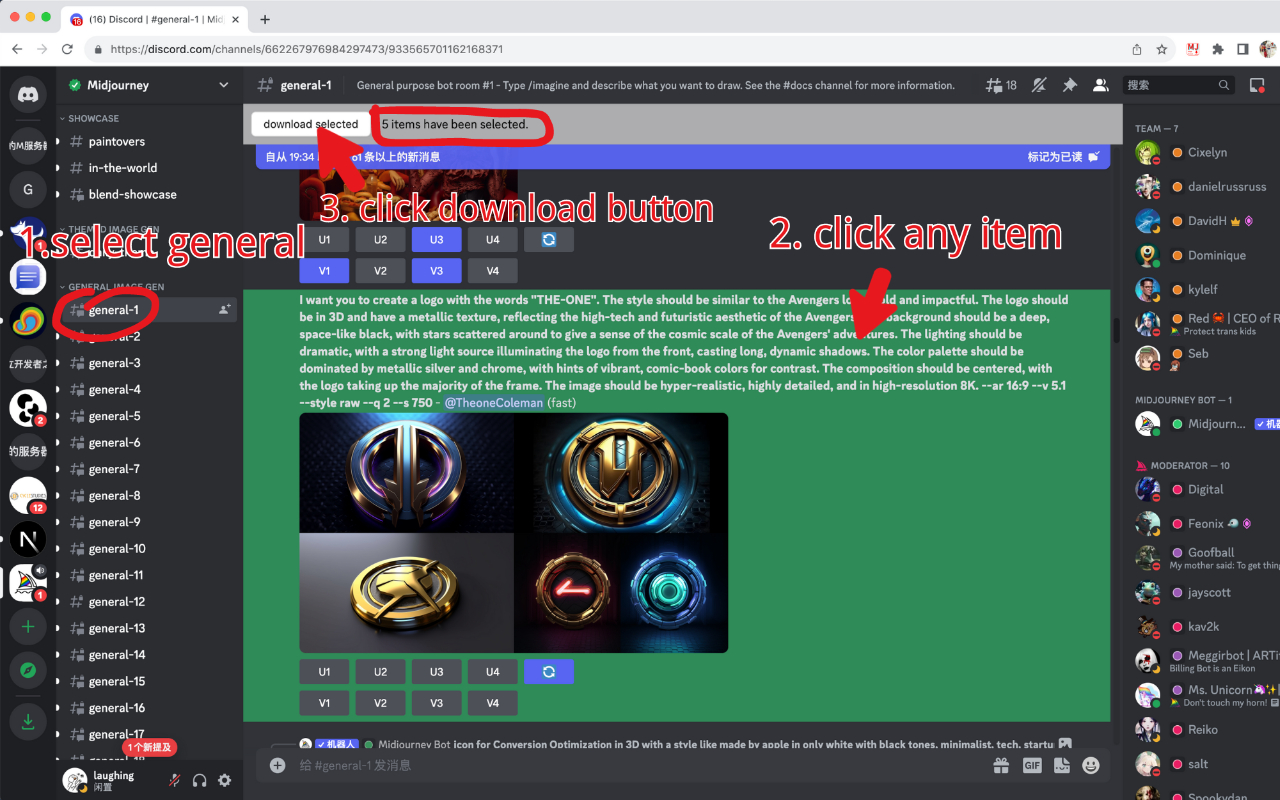Open Chrome extensions puzzle icon
1280x800 pixels.
tap(1217, 48)
